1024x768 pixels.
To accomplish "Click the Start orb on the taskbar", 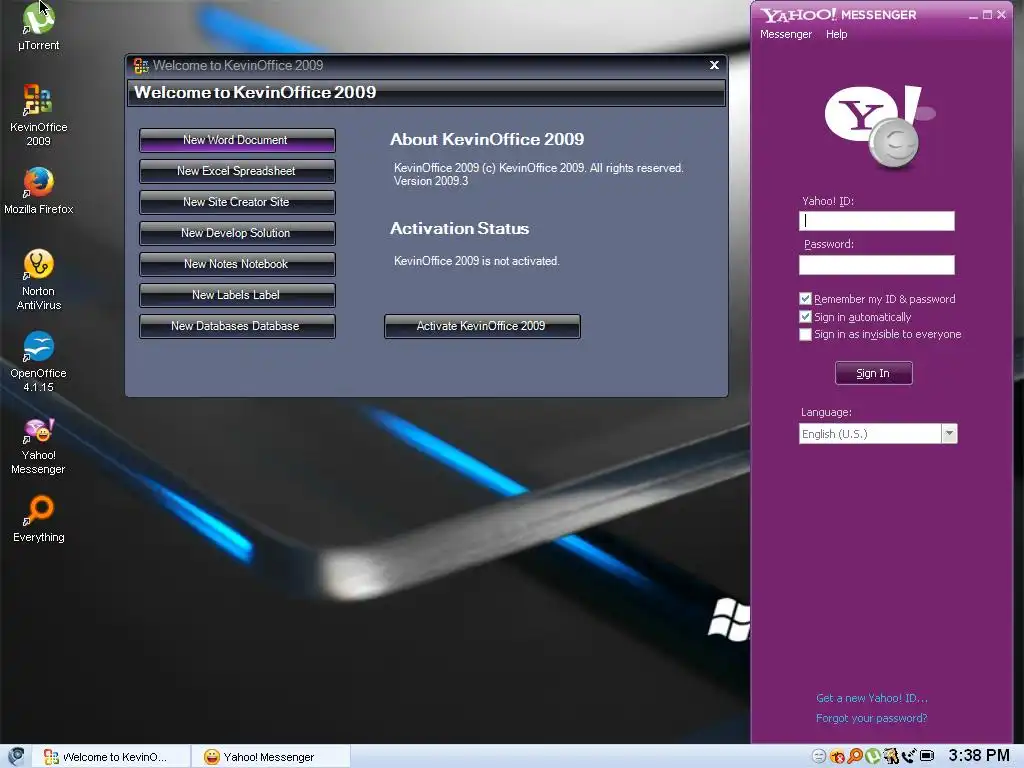I will coord(16,756).
